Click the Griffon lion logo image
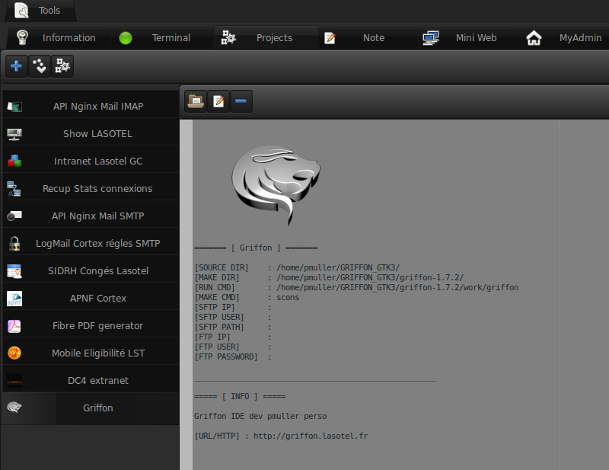This screenshot has width=609, height=470. 276,185
